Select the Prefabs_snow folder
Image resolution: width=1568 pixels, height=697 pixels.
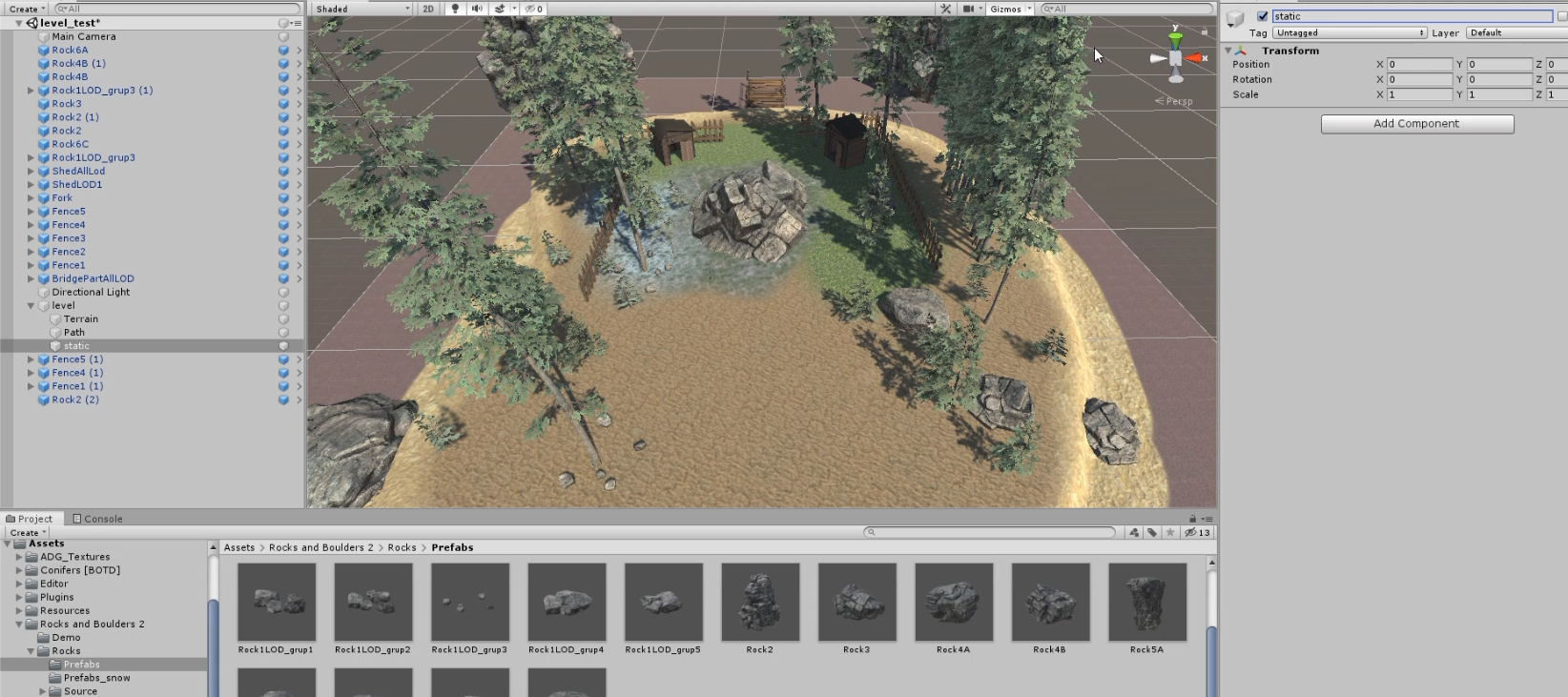click(97, 678)
